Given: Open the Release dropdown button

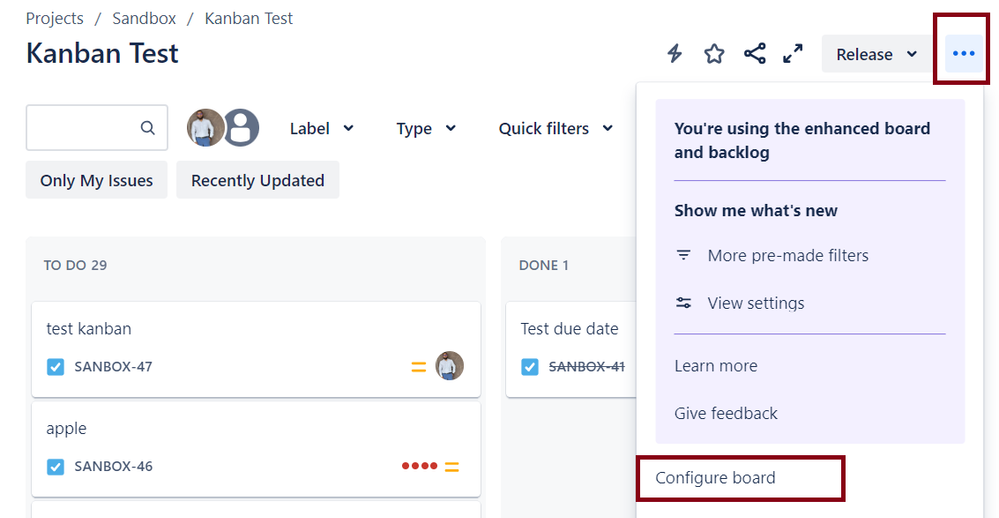Looking at the screenshot, I should point(876,54).
